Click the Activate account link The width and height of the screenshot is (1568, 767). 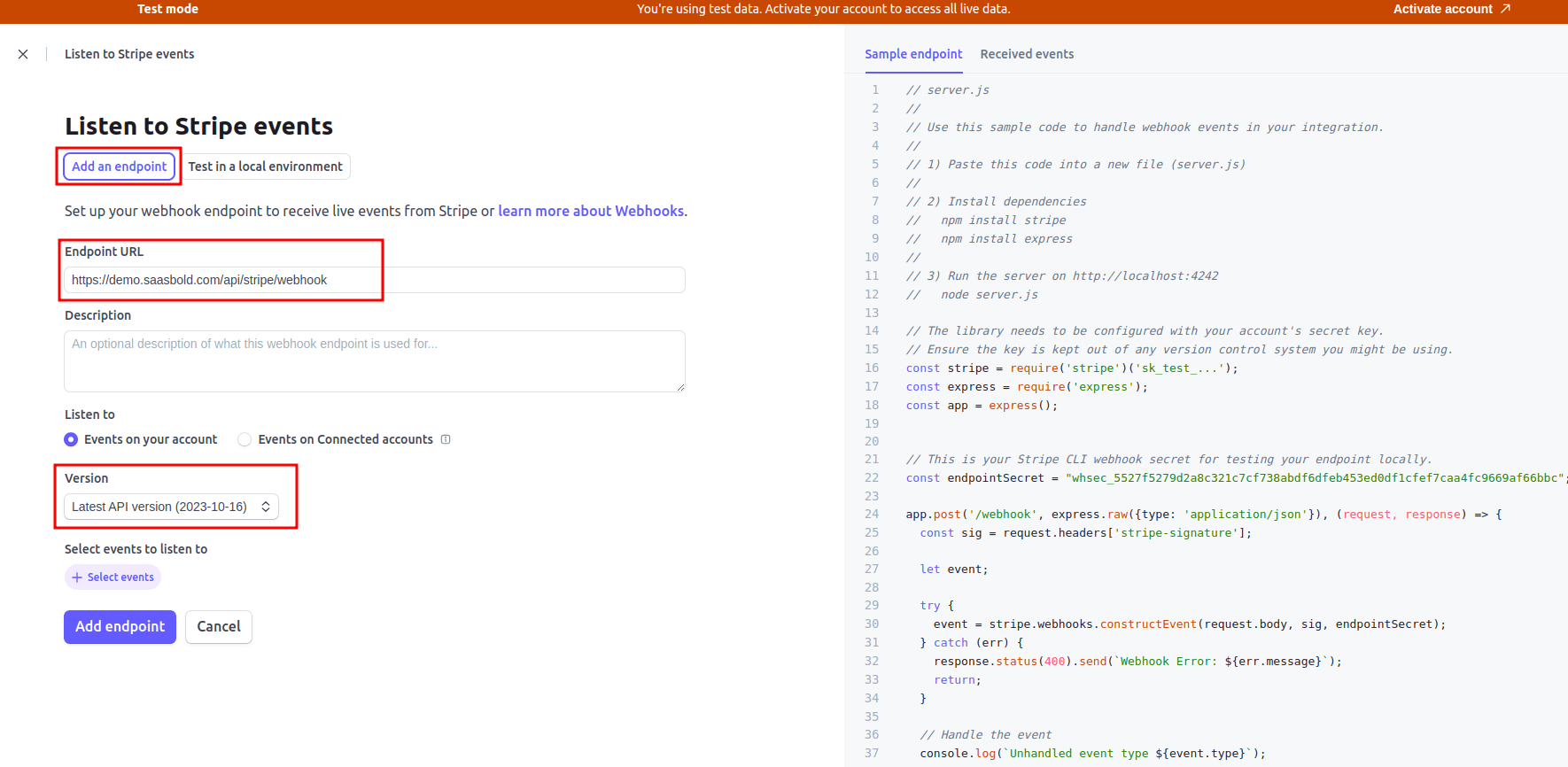pos(1442,9)
